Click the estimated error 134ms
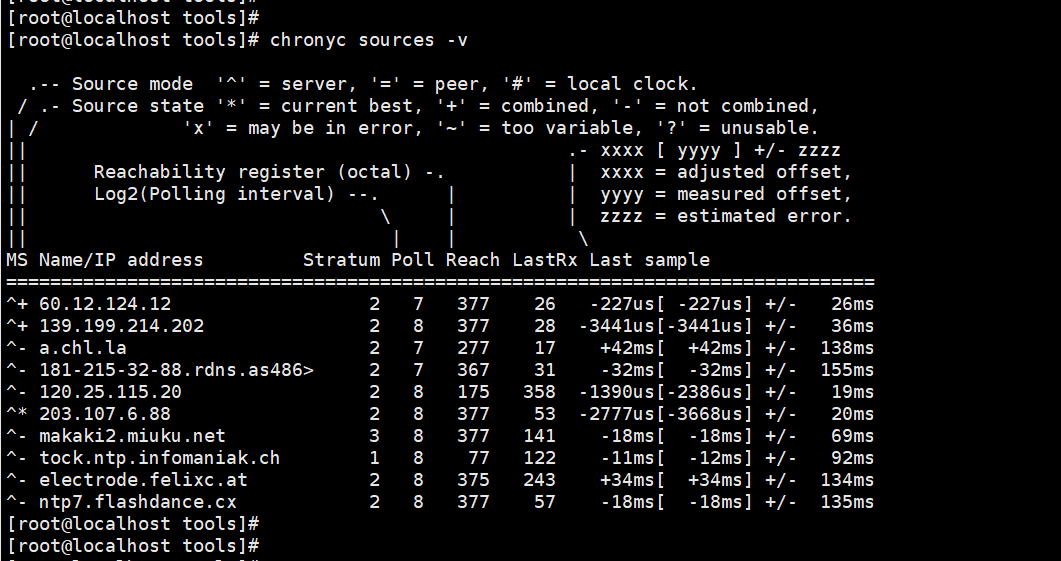Screen dimensions: 1061x561 (847, 480)
